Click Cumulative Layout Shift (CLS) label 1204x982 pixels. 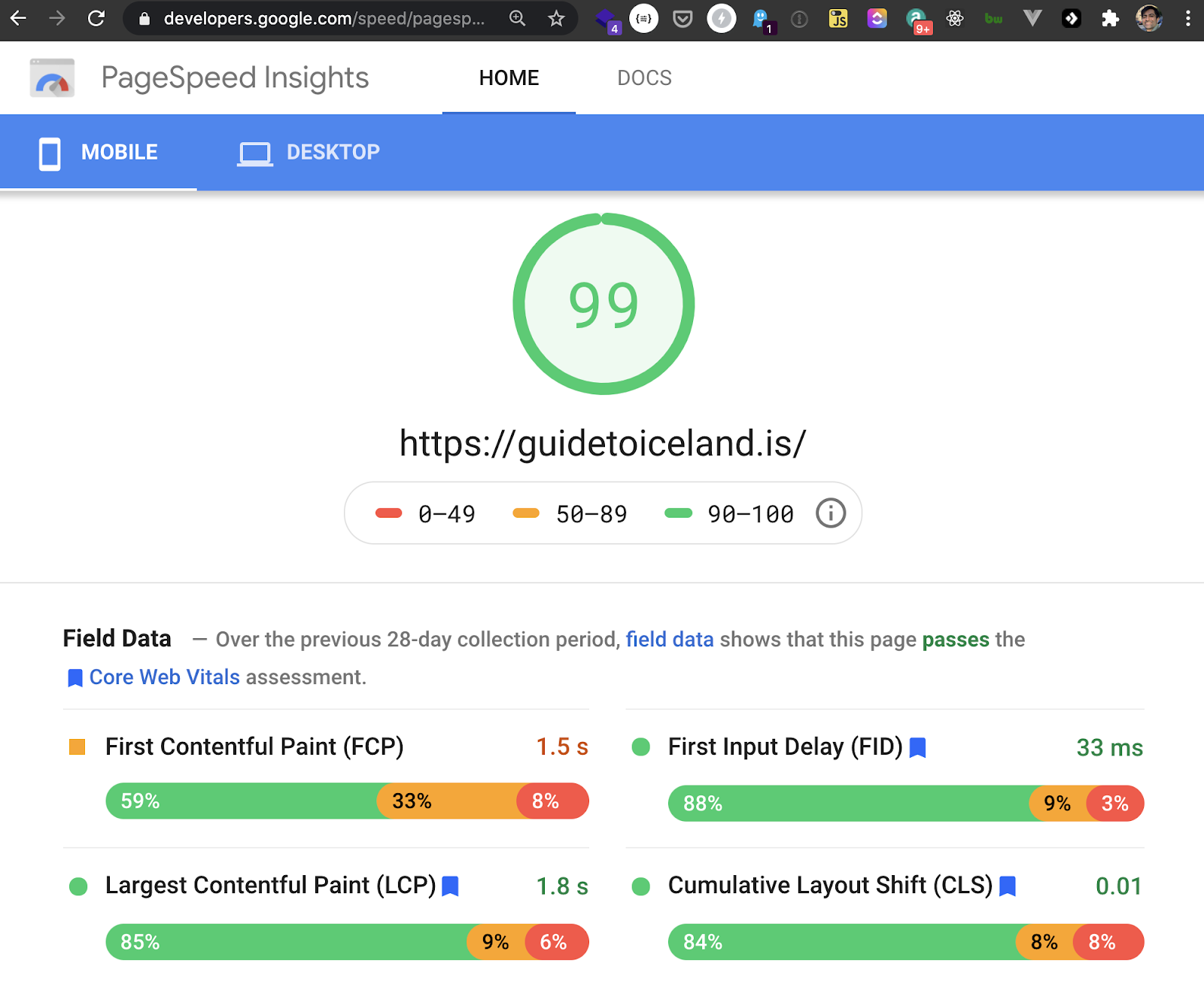coord(831,885)
